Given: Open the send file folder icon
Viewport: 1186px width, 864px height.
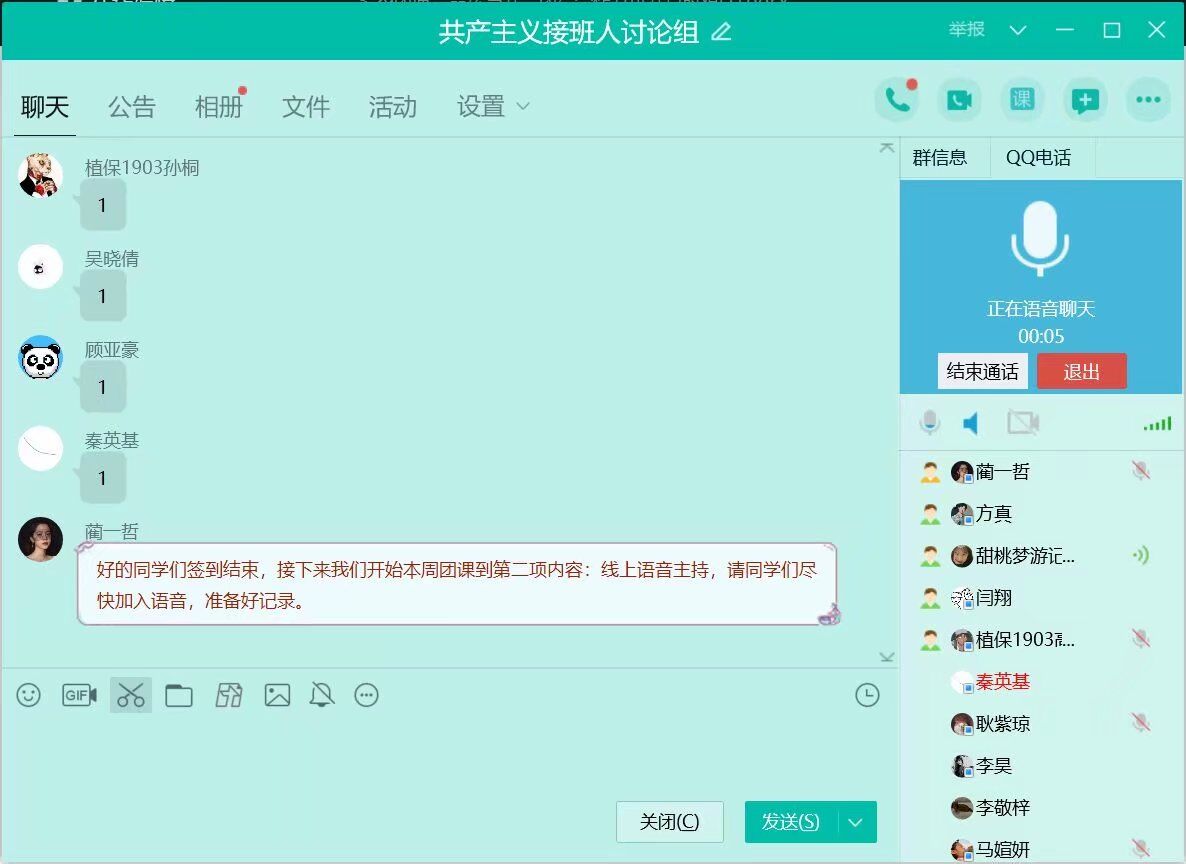Looking at the screenshot, I should (179, 695).
